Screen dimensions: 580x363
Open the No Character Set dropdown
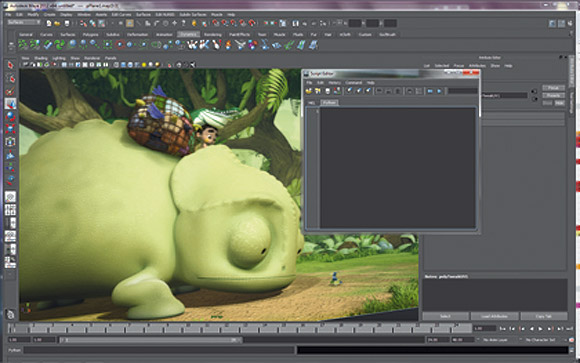coord(540,340)
